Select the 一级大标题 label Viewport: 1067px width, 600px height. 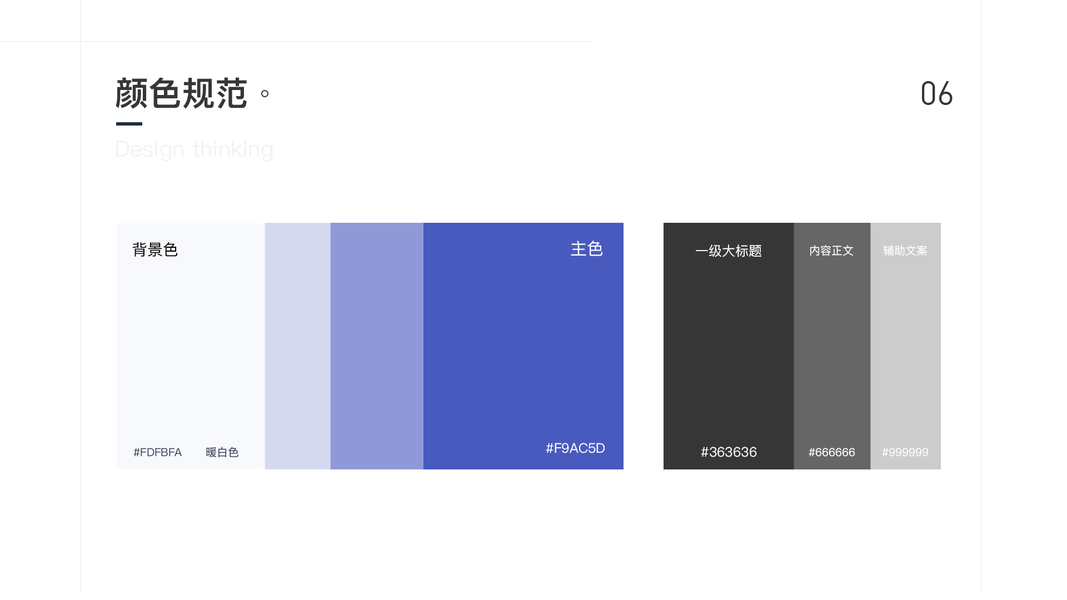click(x=728, y=251)
